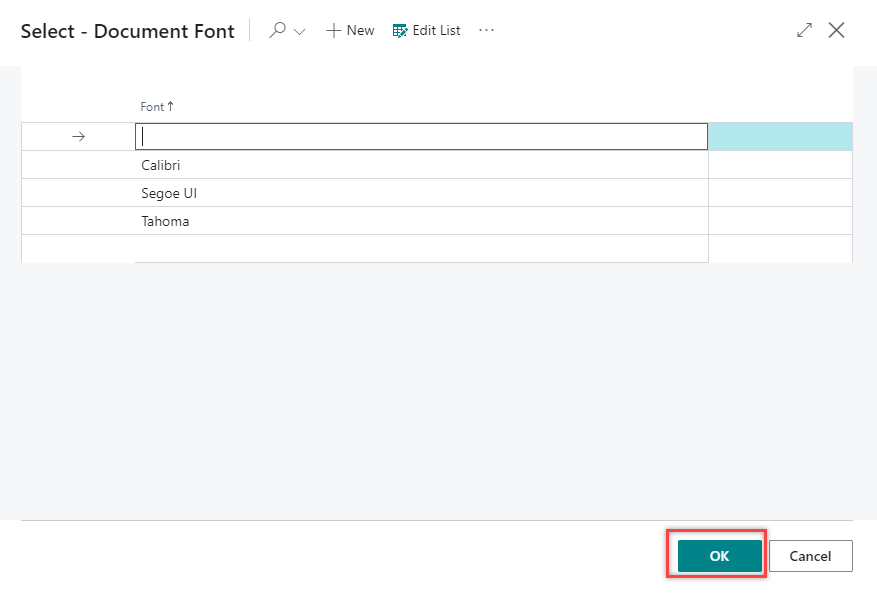Screen dimensions: 877x594
Task: Focus the empty Font input field
Action: coord(420,137)
